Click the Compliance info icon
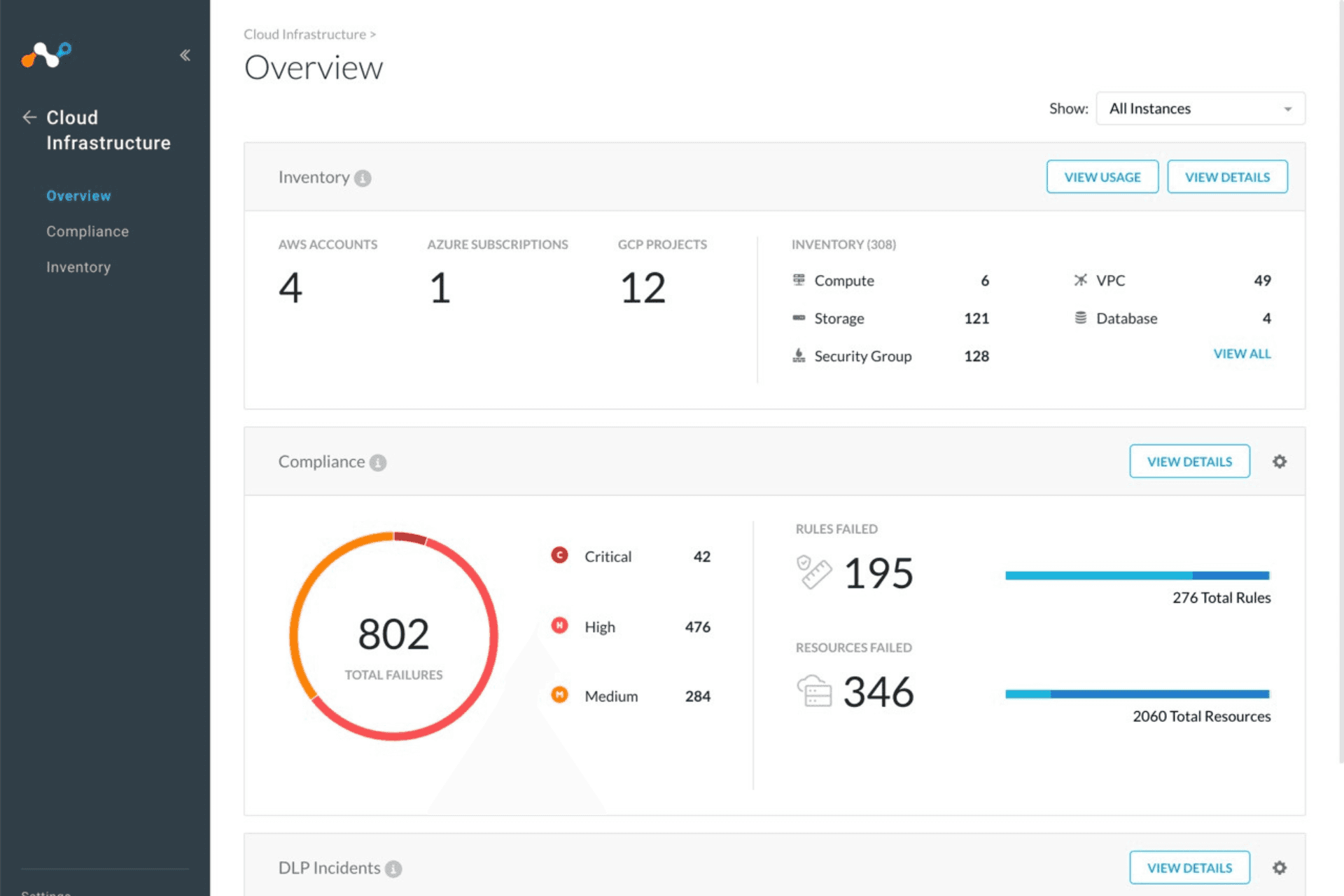The image size is (1344, 896). click(x=378, y=463)
